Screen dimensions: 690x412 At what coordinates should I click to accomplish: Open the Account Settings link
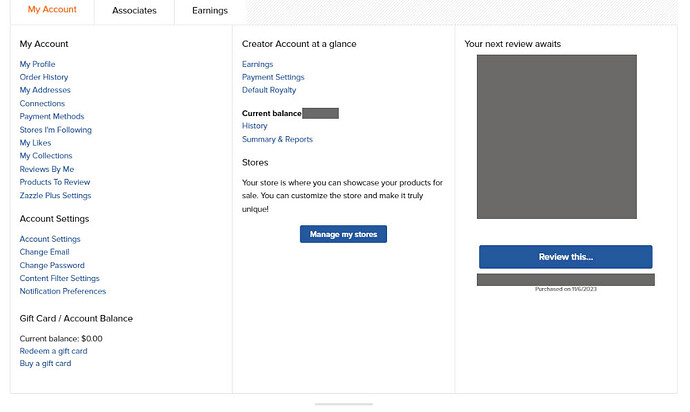[50, 239]
